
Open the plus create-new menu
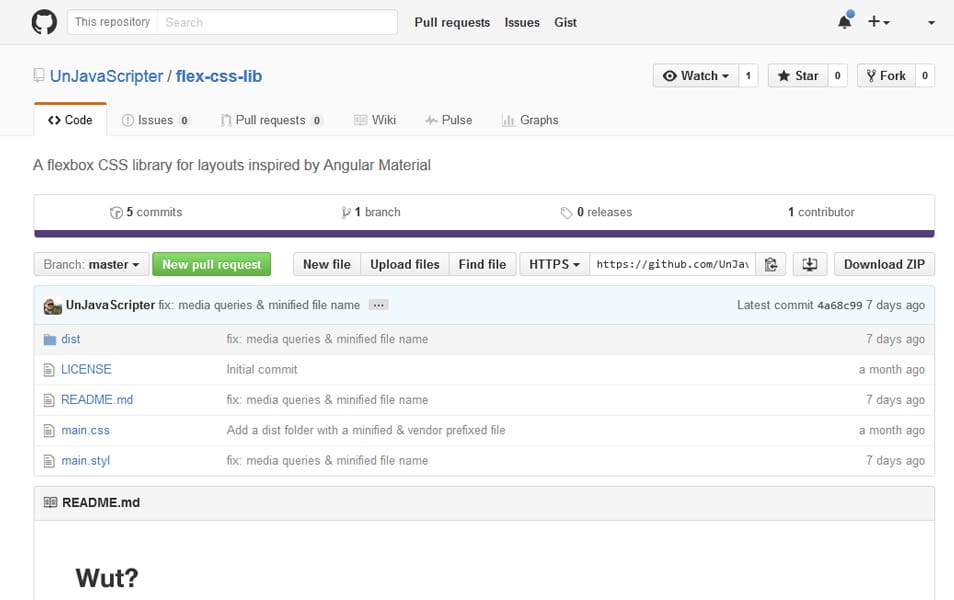click(x=879, y=22)
